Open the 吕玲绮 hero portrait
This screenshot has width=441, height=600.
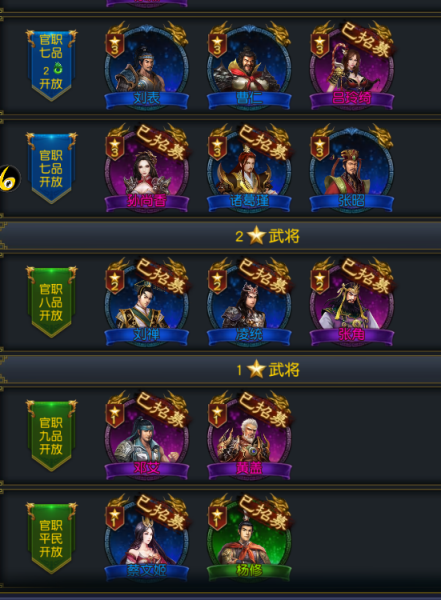point(352,65)
